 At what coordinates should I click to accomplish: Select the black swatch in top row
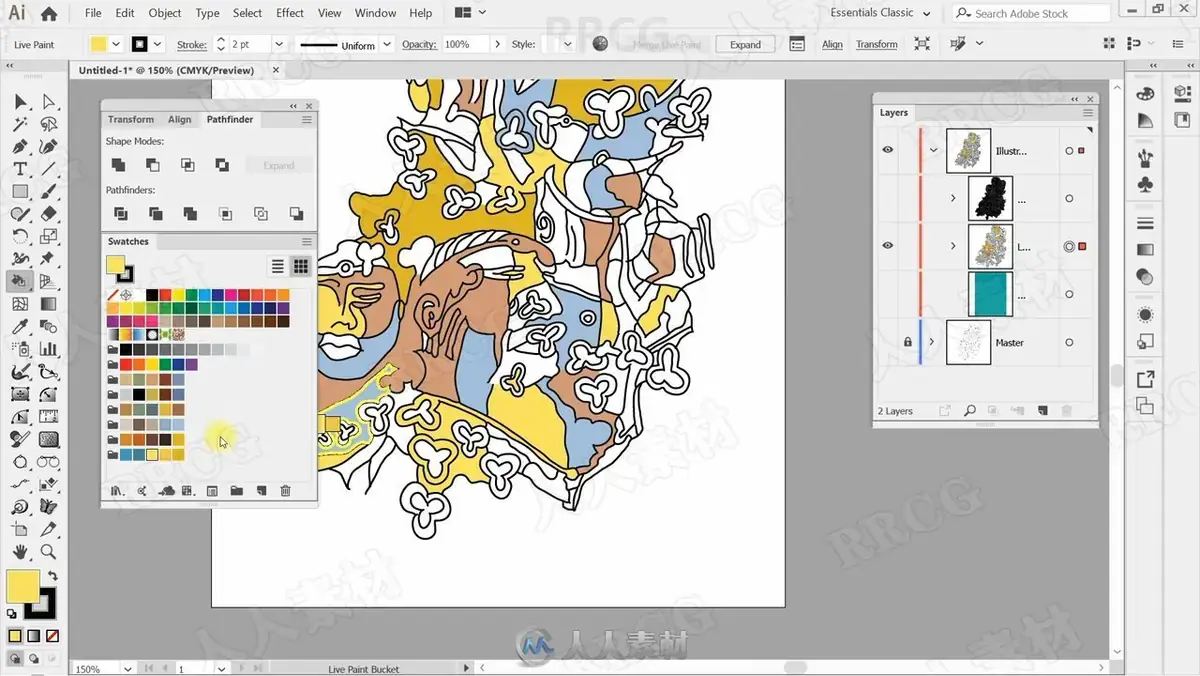coord(152,295)
